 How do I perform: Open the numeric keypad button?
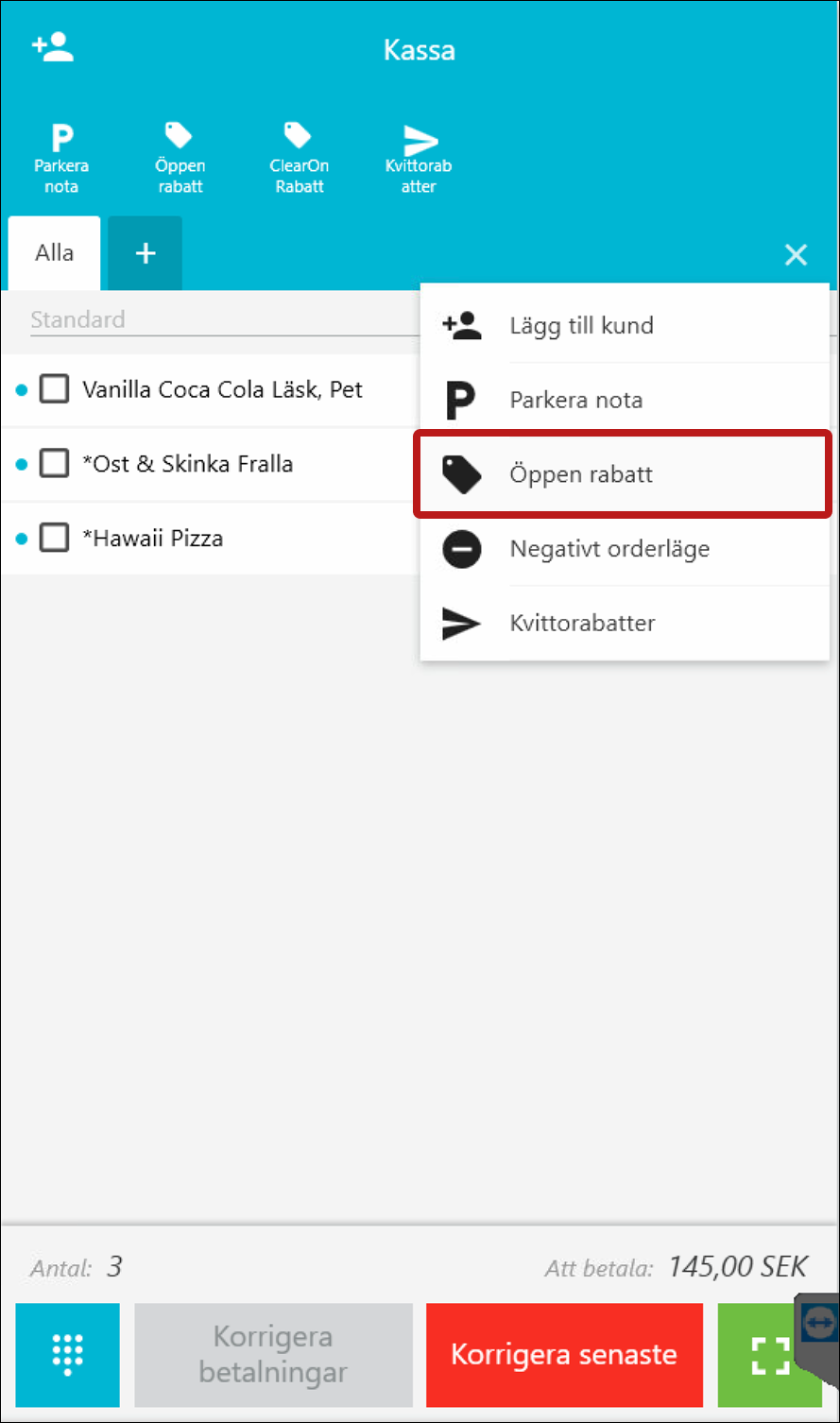[68, 1354]
